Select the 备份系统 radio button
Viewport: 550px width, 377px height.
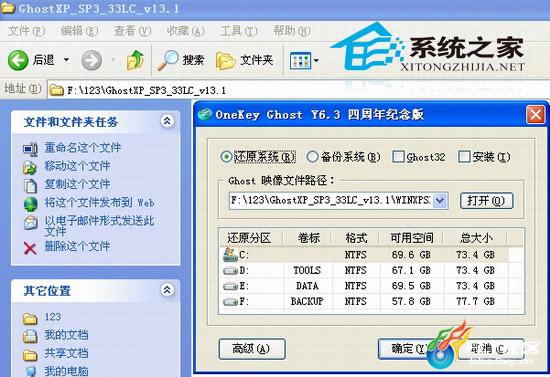[x=312, y=157]
